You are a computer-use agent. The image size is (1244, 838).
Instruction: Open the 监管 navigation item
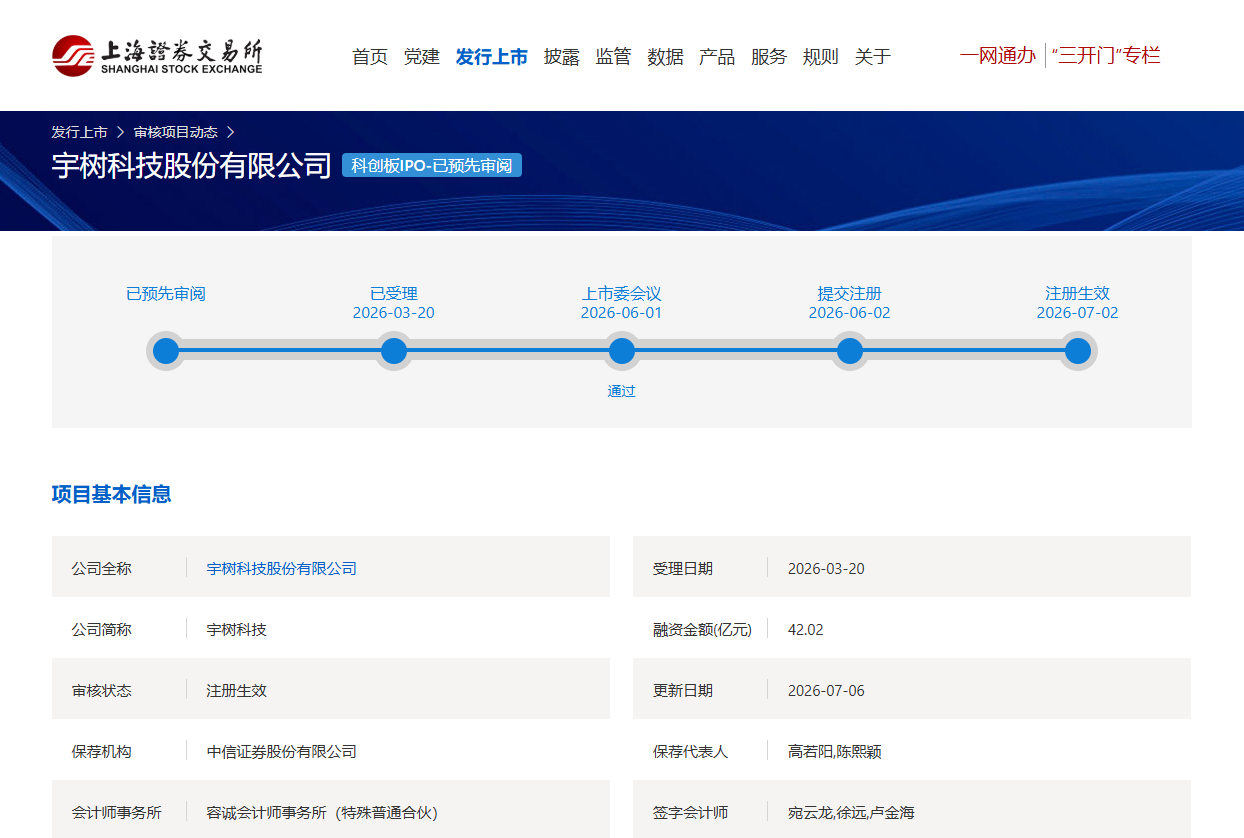click(x=614, y=57)
